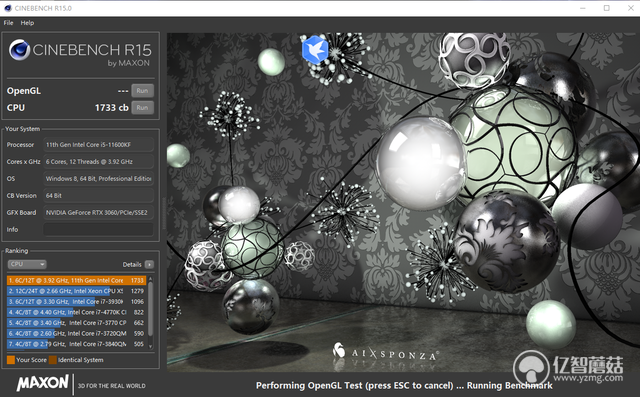Open the Help menu
640x397 pixels.
[27, 23]
